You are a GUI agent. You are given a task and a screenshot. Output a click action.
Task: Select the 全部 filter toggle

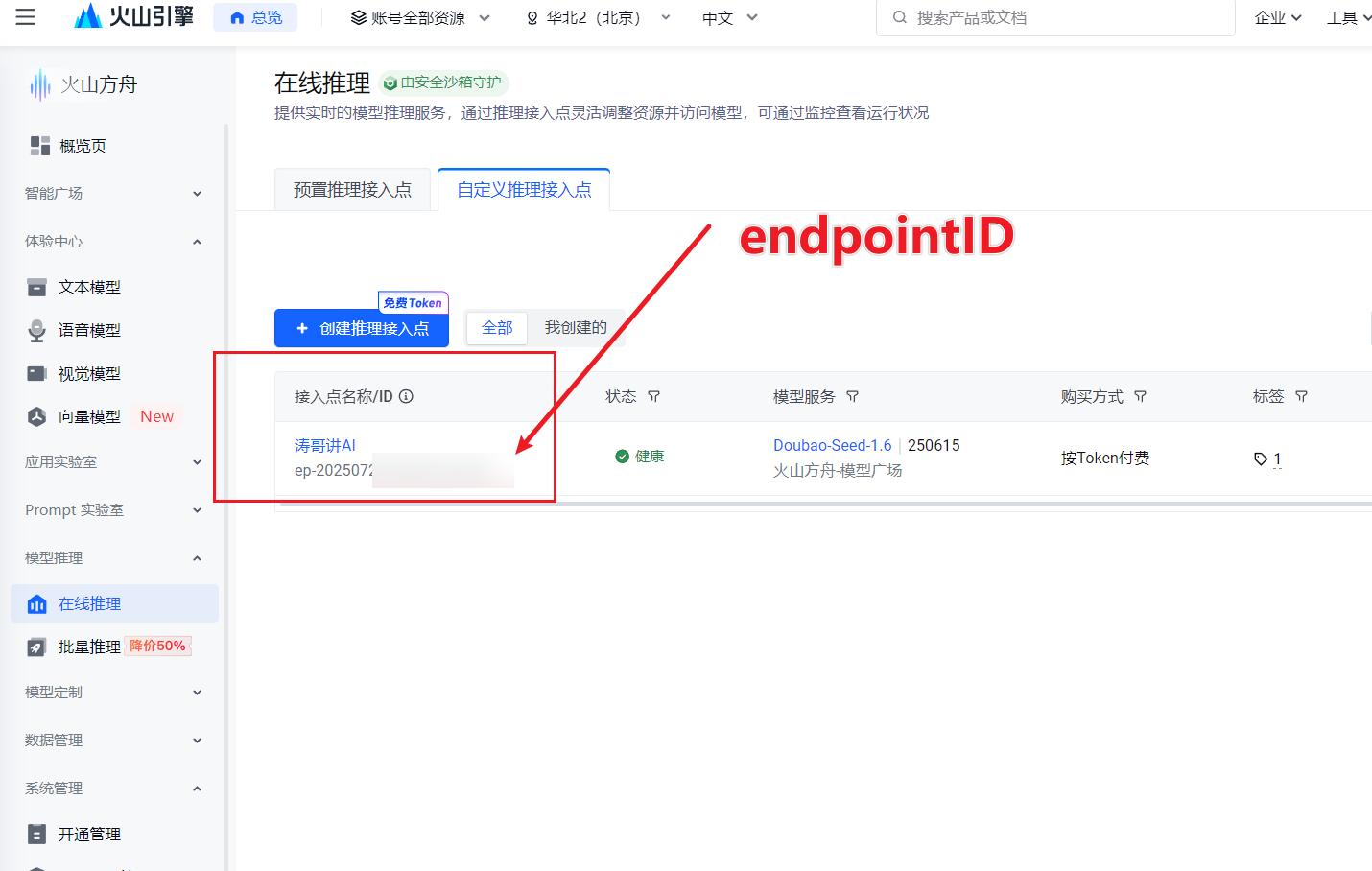(497, 328)
